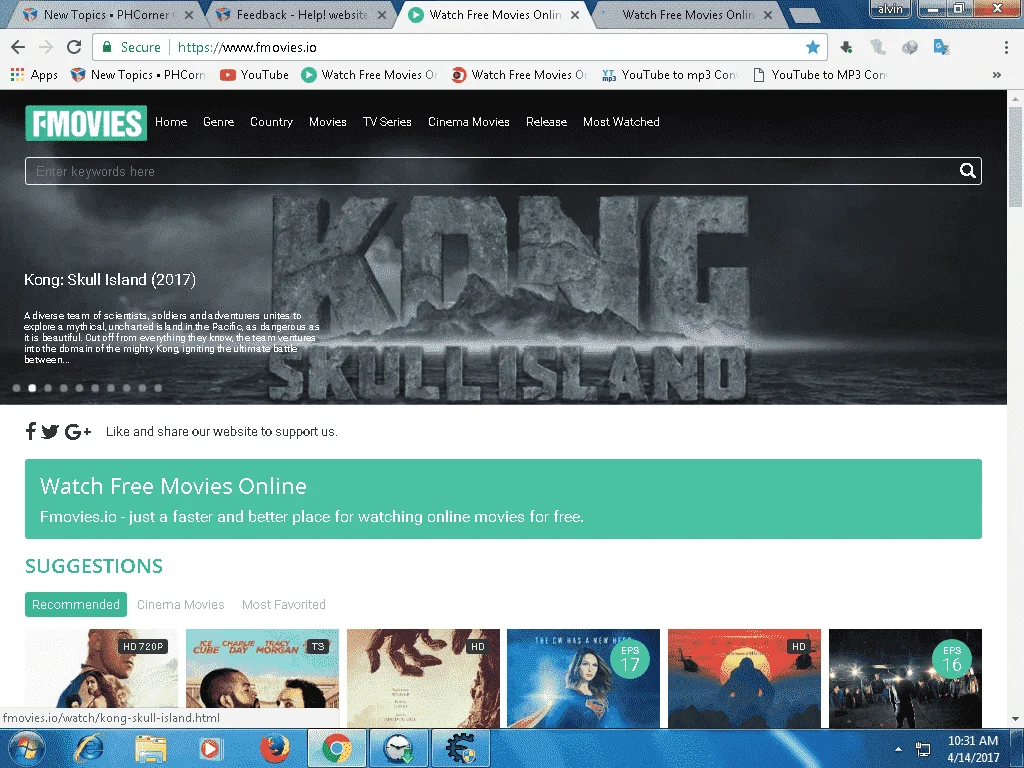Share on Google Plus icon
The width and height of the screenshot is (1024, 768).
pos(78,431)
